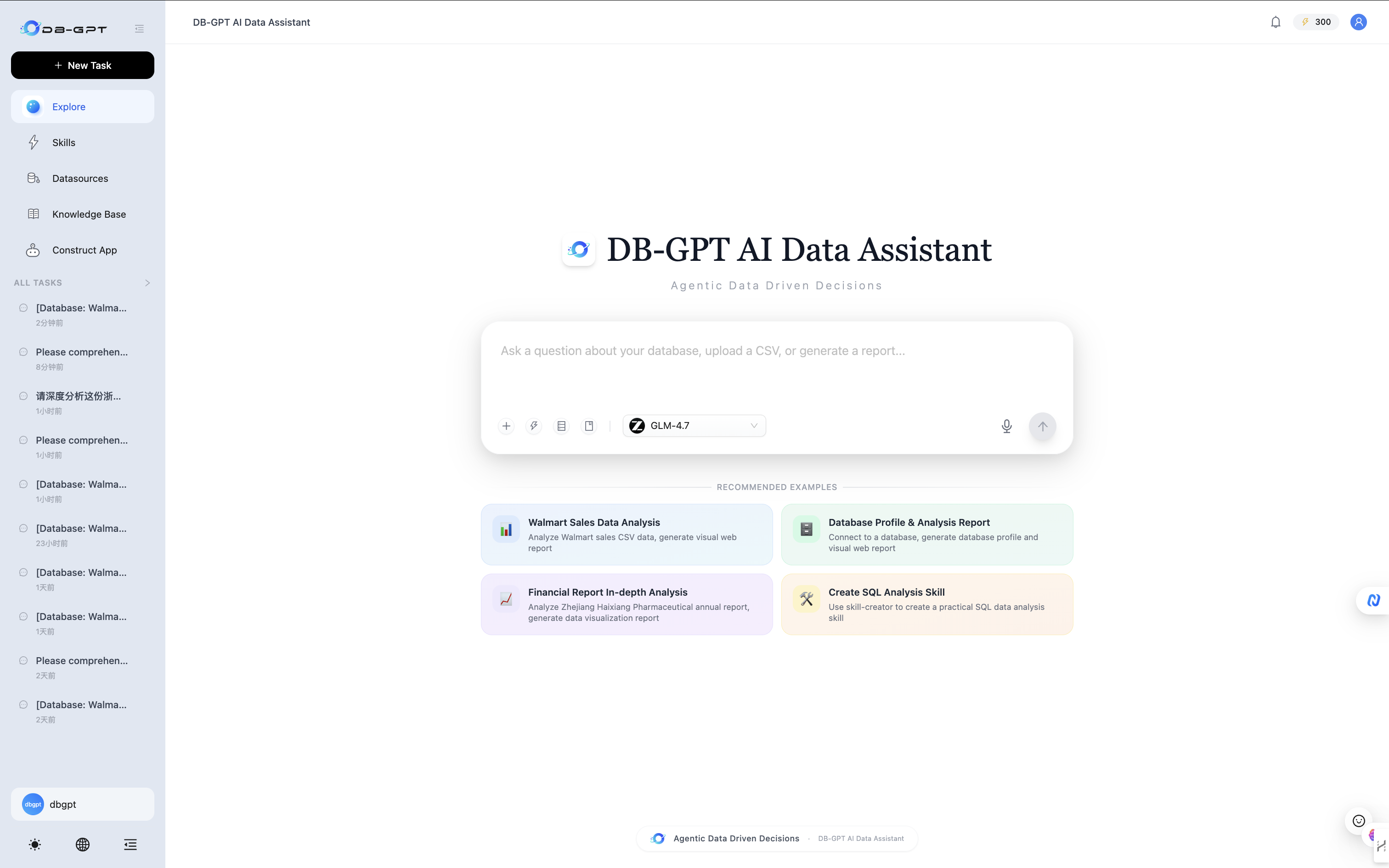Open Knowledge Base from the sidebar
This screenshot has height=868, width=1389.
pyautogui.click(x=89, y=214)
